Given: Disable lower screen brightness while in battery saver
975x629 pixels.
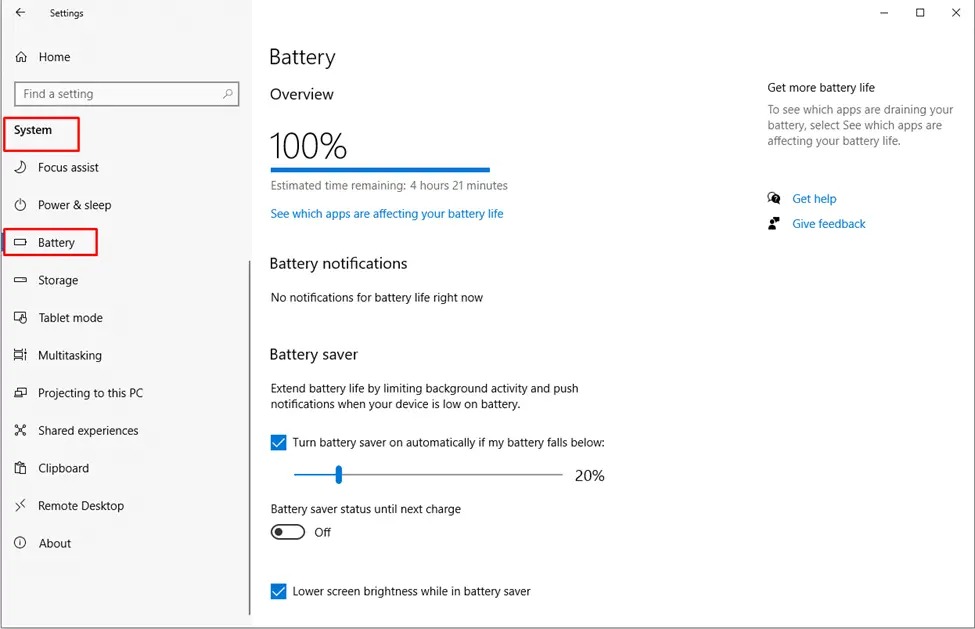Looking at the screenshot, I should point(278,591).
